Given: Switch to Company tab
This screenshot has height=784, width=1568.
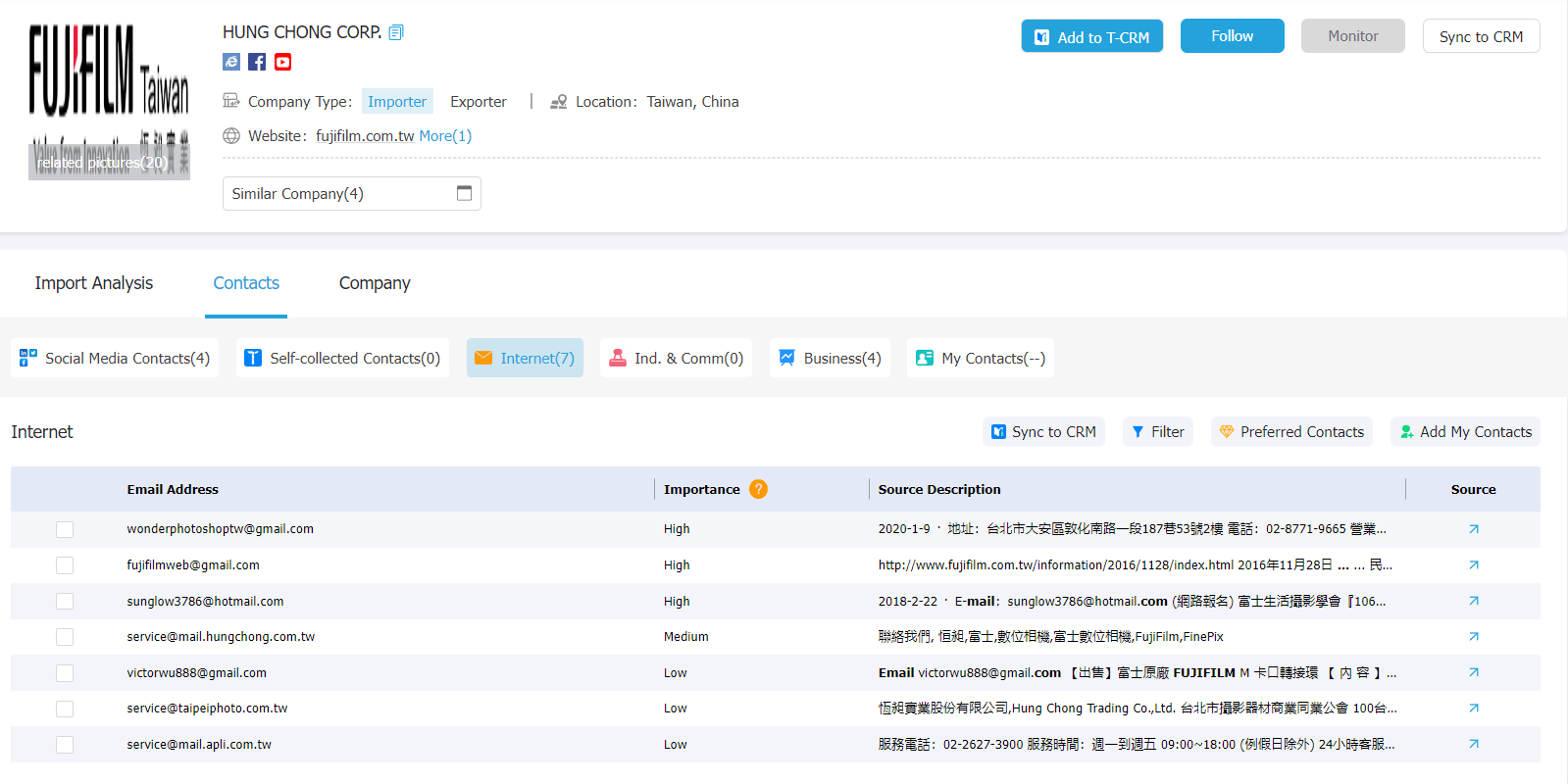Looking at the screenshot, I should pyautogui.click(x=375, y=283).
